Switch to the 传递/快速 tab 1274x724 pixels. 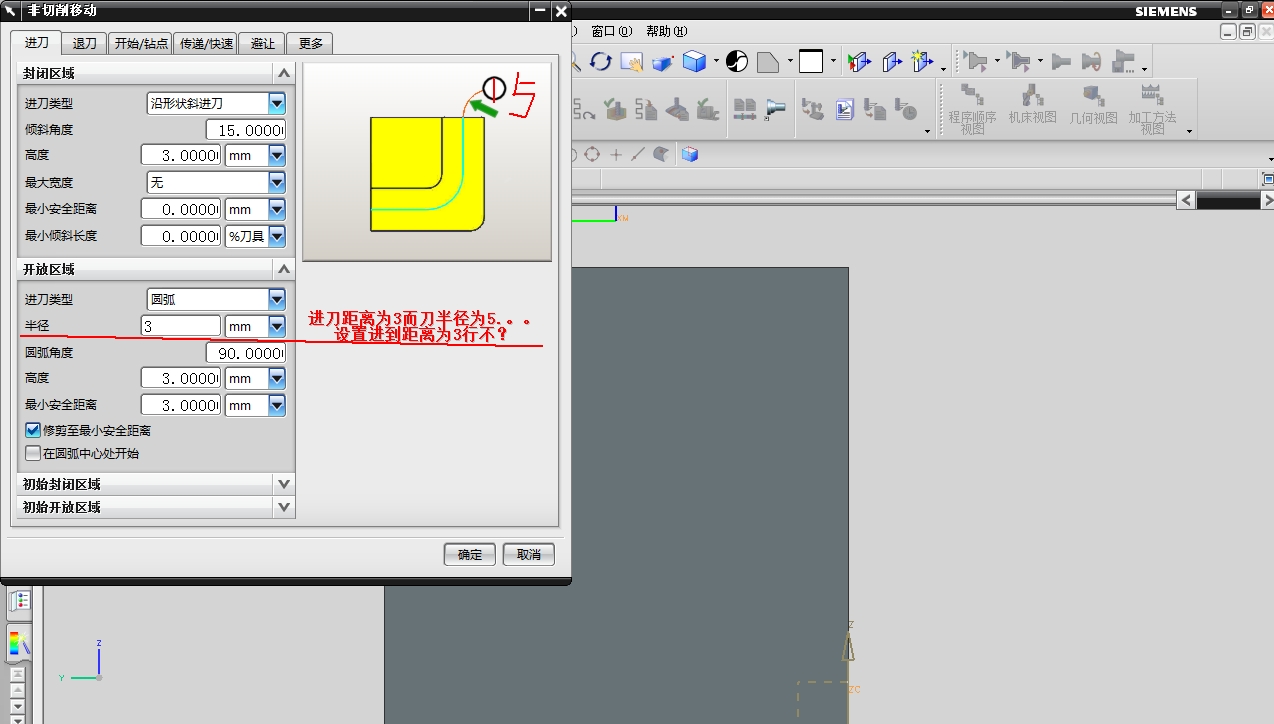206,43
